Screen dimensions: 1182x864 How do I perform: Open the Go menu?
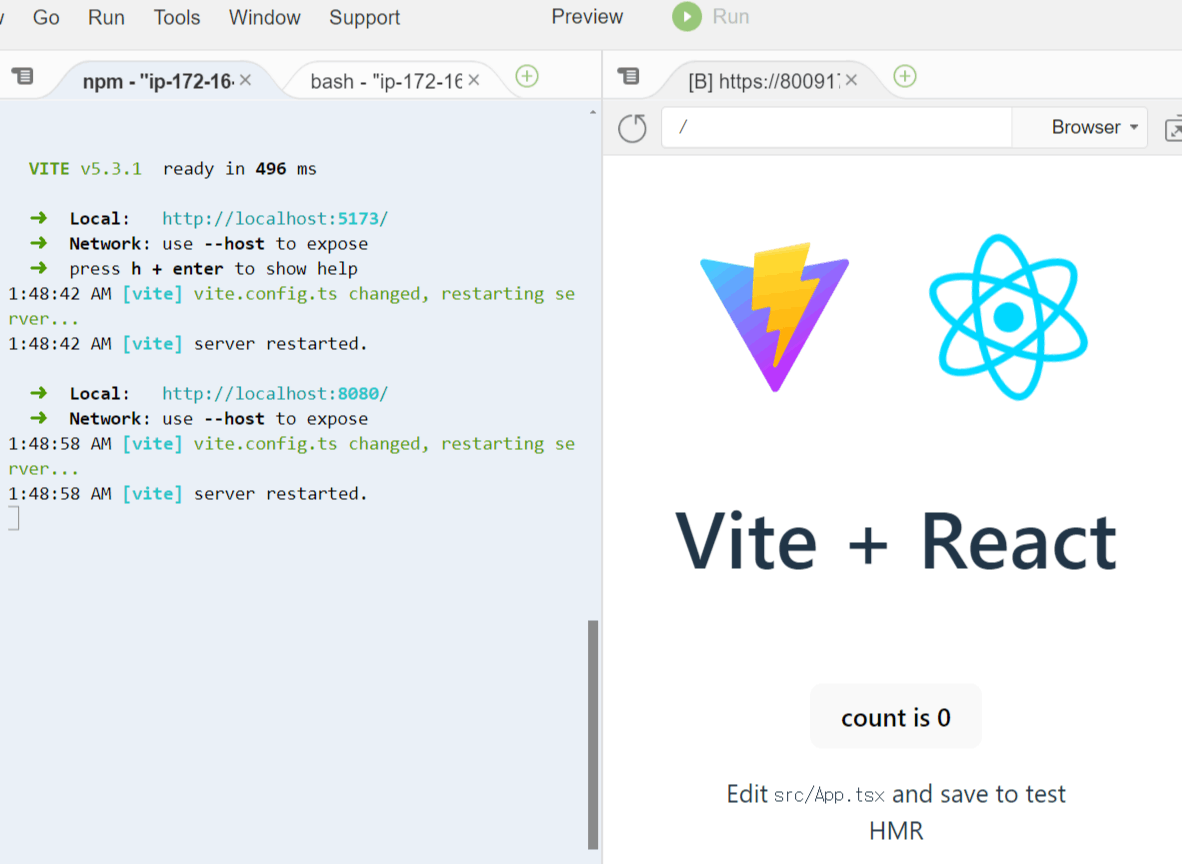pyautogui.click(x=46, y=17)
